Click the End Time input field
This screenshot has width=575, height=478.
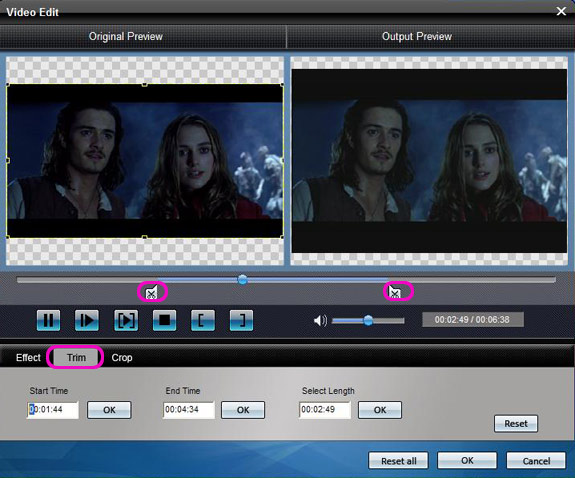188,410
